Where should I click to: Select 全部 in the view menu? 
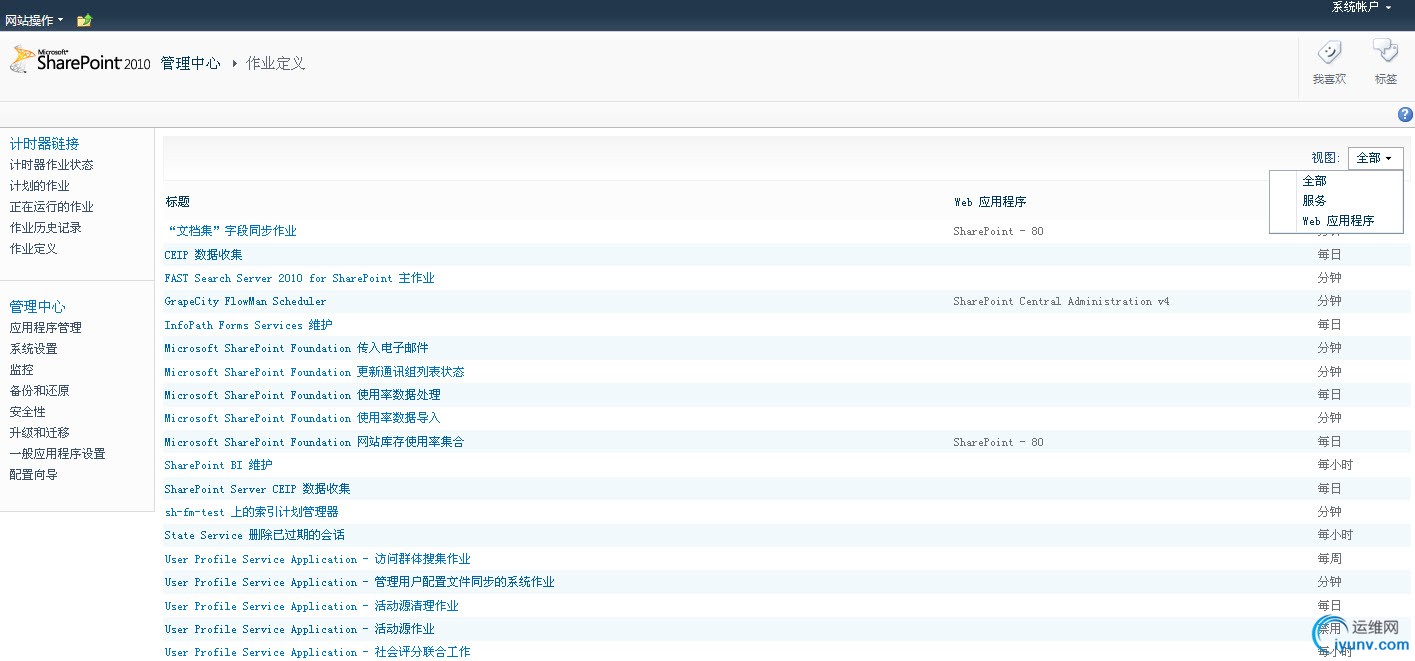point(1314,181)
